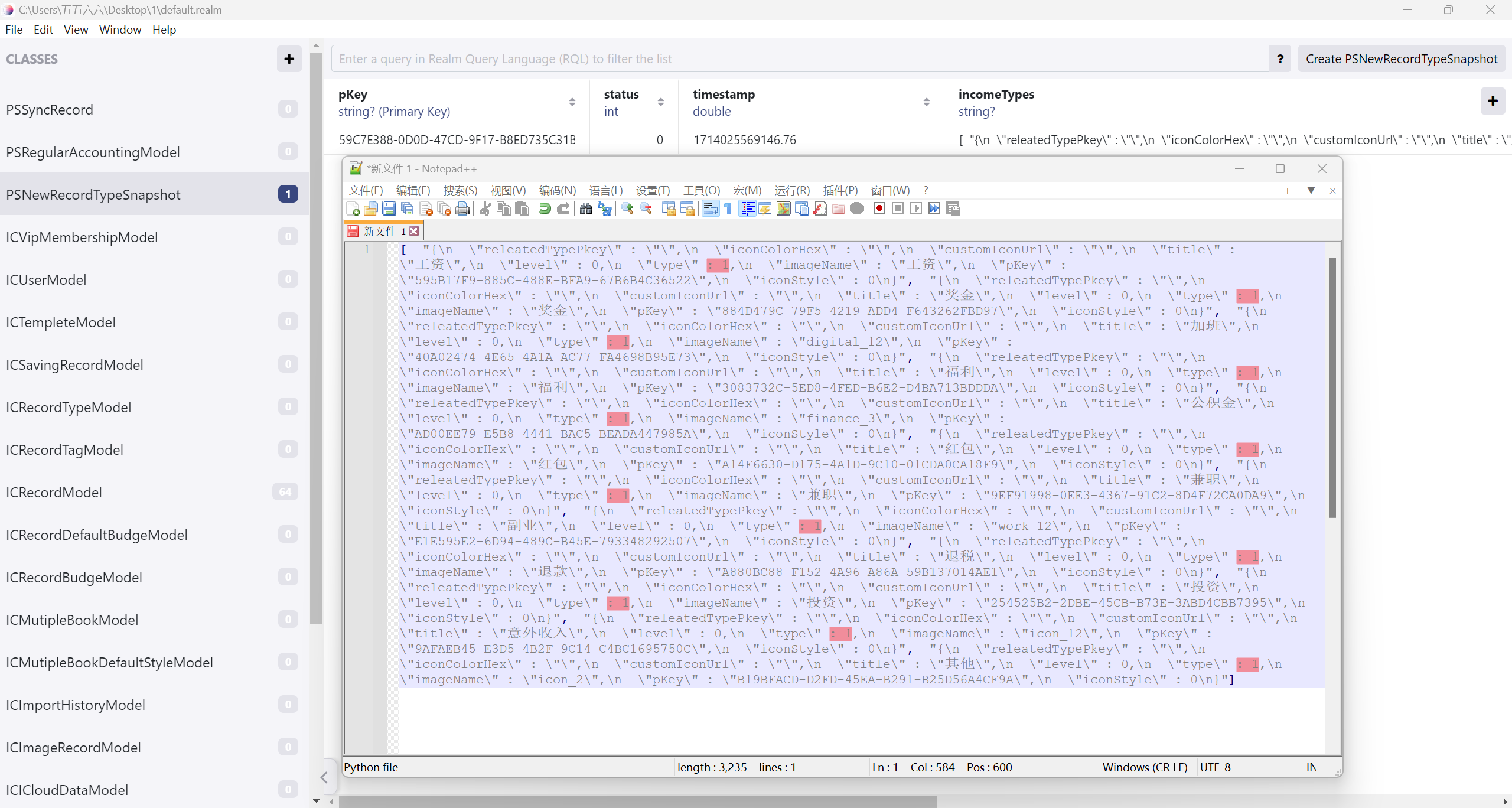Toggle the indent guide toolbar button

(747, 208)
